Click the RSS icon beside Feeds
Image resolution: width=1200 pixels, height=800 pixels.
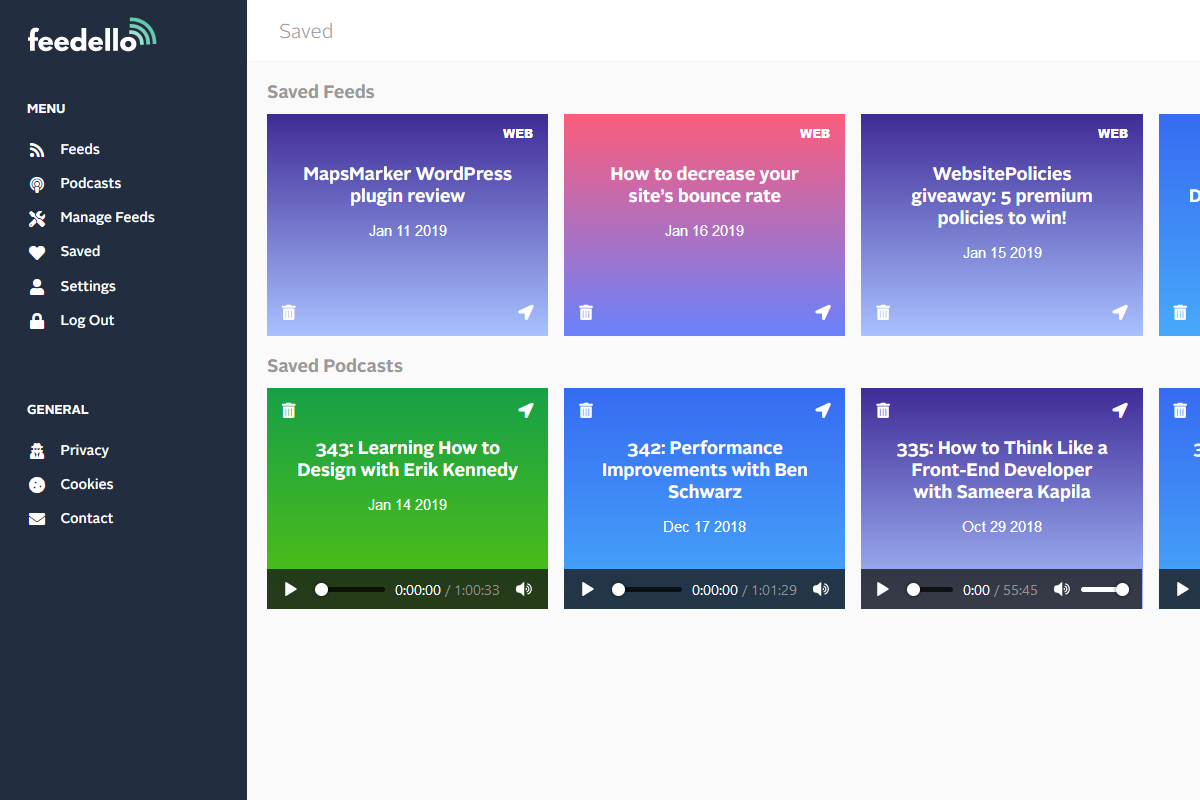point(37,150)
